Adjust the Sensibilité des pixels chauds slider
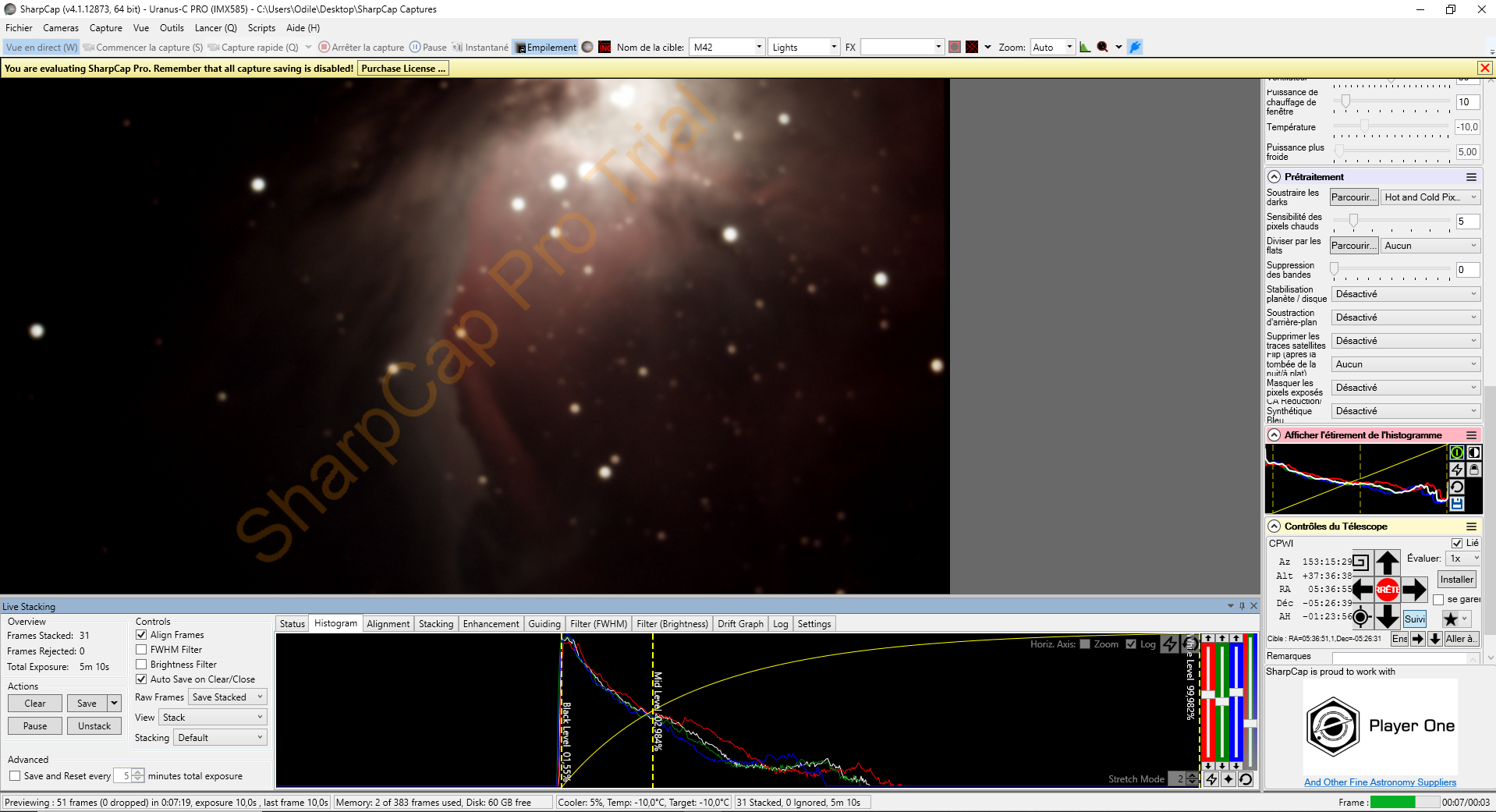Image resolution: width=1496 pixels, height=812 pixels. pos(1392,222)
